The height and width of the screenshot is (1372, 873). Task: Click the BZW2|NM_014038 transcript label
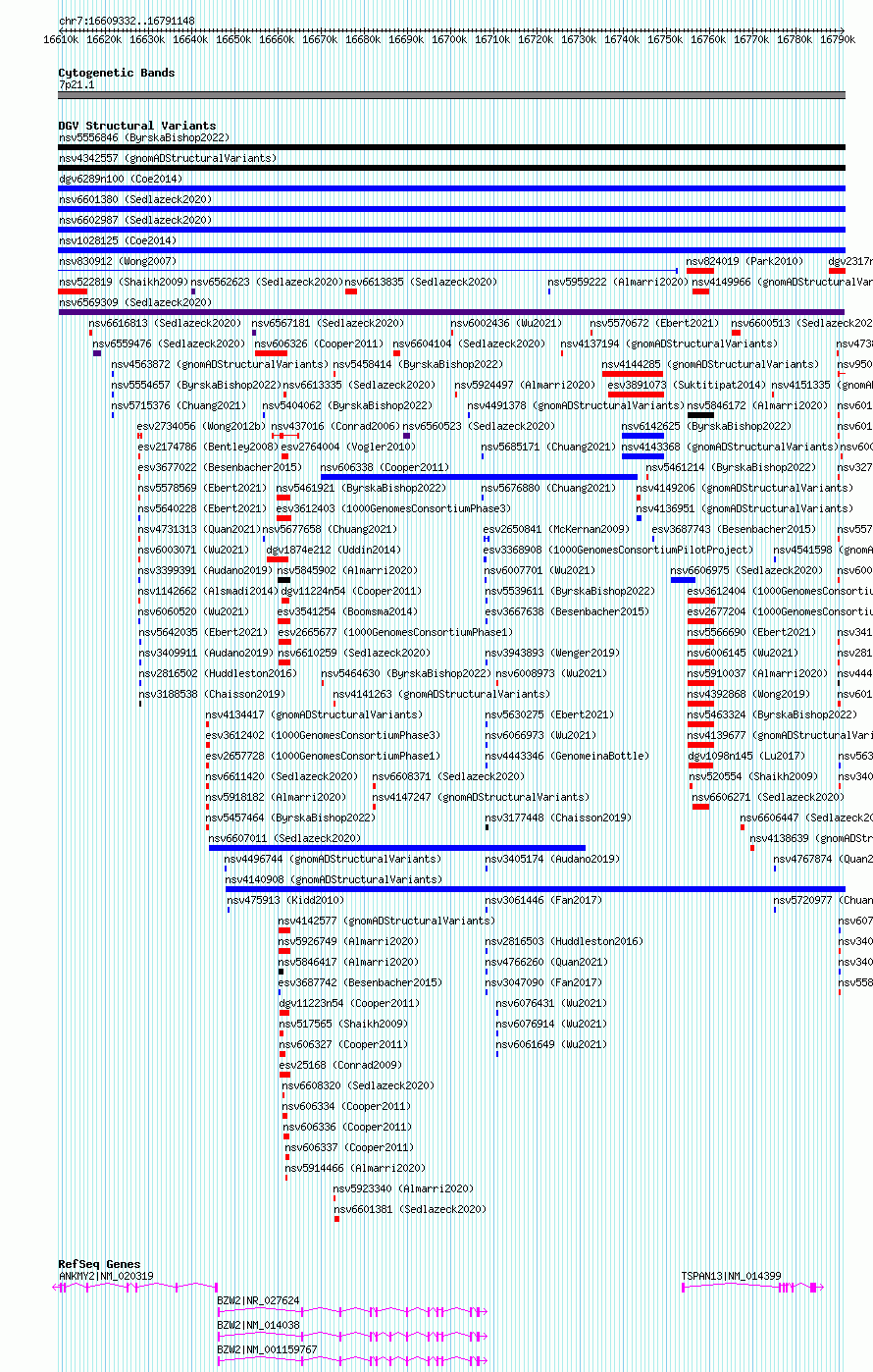point(259,1326)
